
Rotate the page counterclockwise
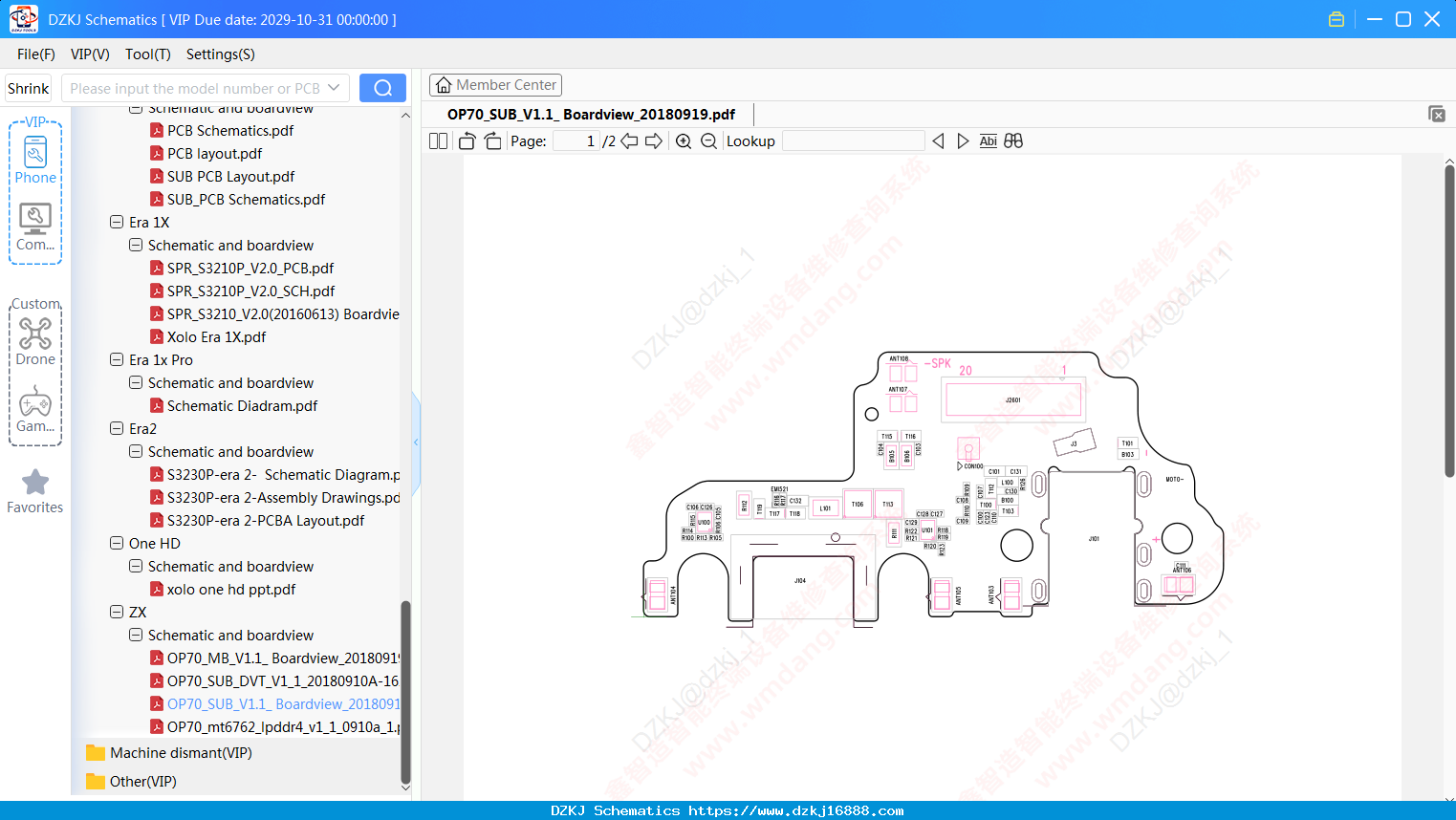pyautogui.click(x=467, y=141)
